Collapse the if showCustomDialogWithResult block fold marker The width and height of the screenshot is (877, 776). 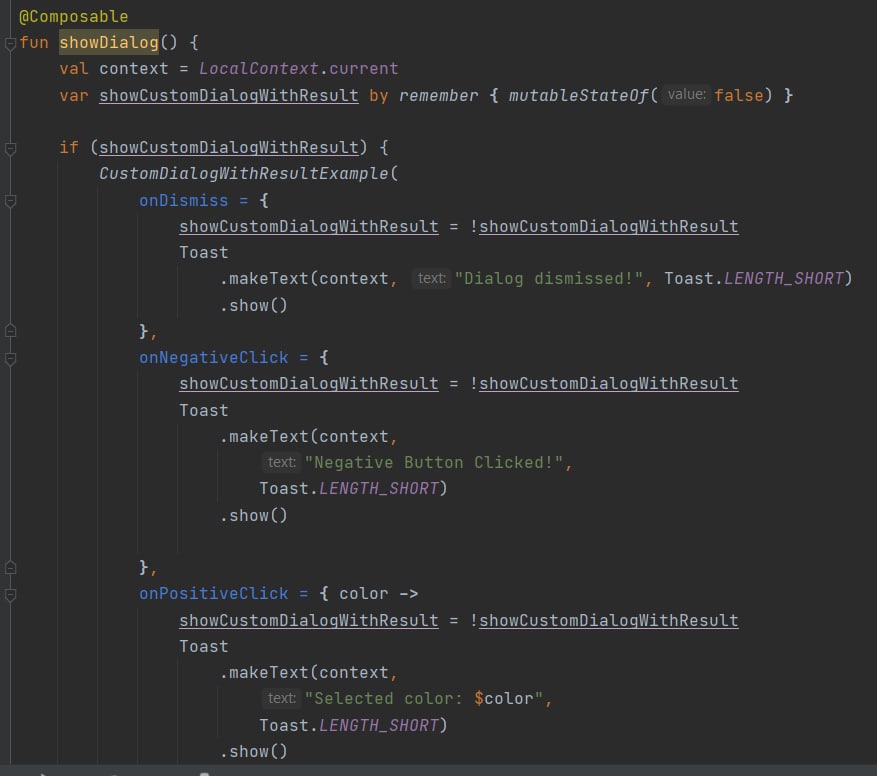click(10, 148)
